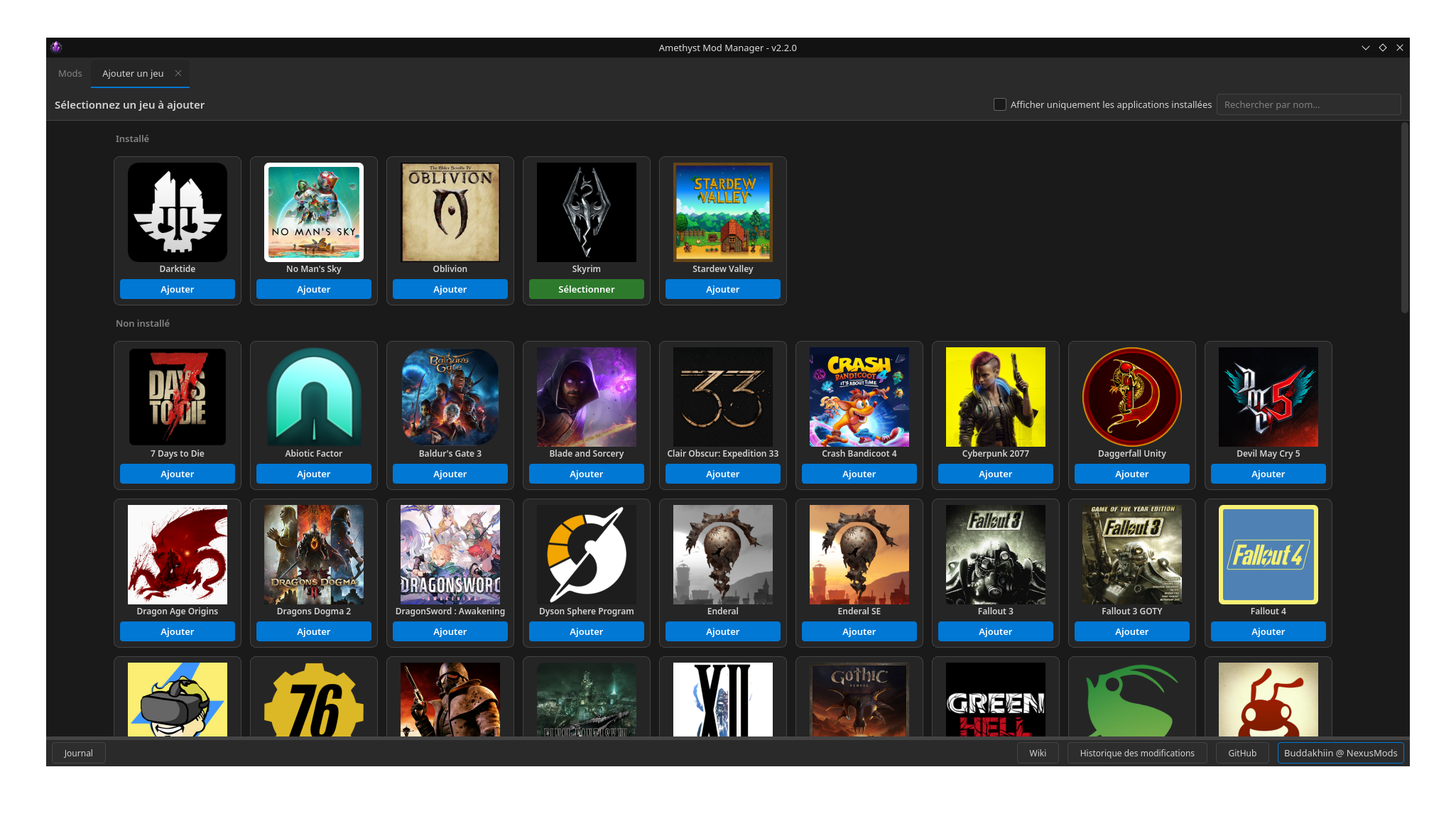Viewport: 1456px width, 821px height.
Task: Add Darktide with its Ajouter button
Action: coord(178,289)
